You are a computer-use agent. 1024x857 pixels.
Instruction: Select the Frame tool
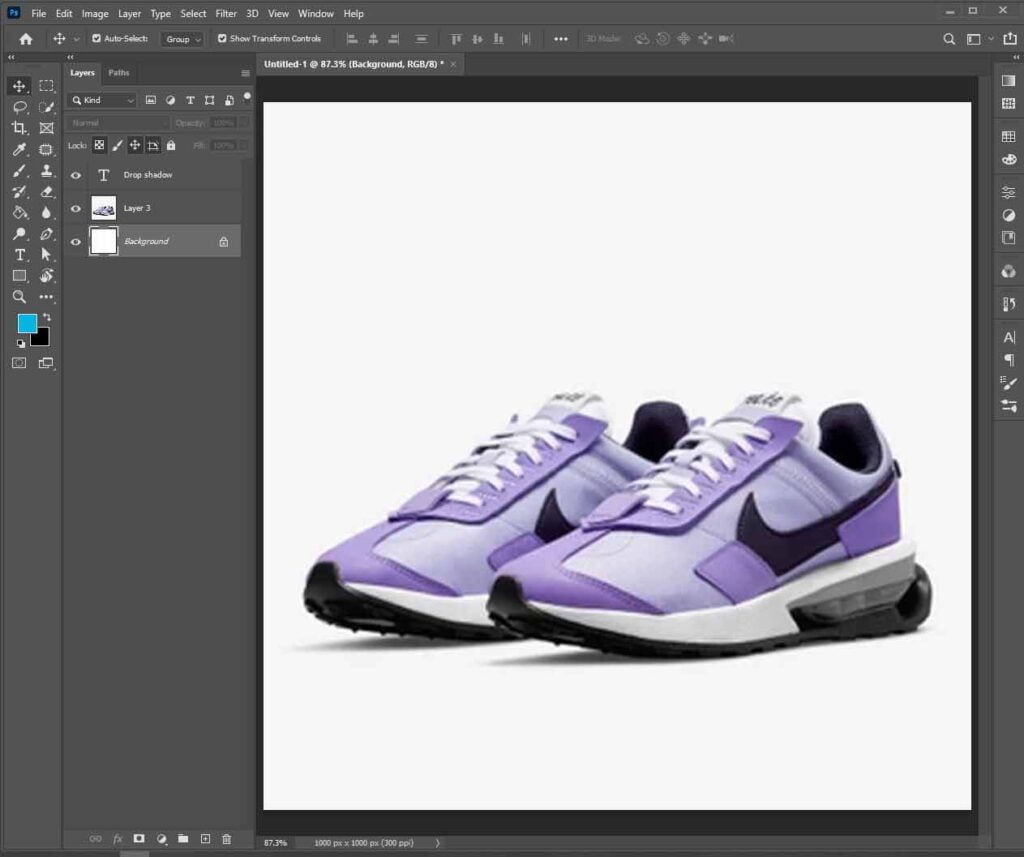(x=46, y=127)
